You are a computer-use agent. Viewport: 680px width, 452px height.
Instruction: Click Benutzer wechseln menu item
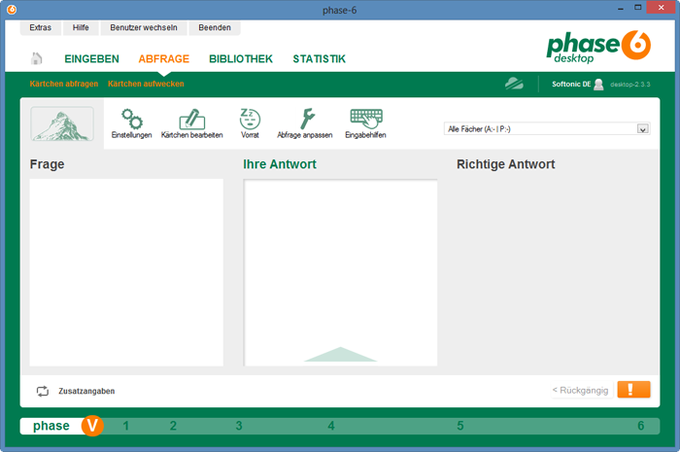coord(144,28)
